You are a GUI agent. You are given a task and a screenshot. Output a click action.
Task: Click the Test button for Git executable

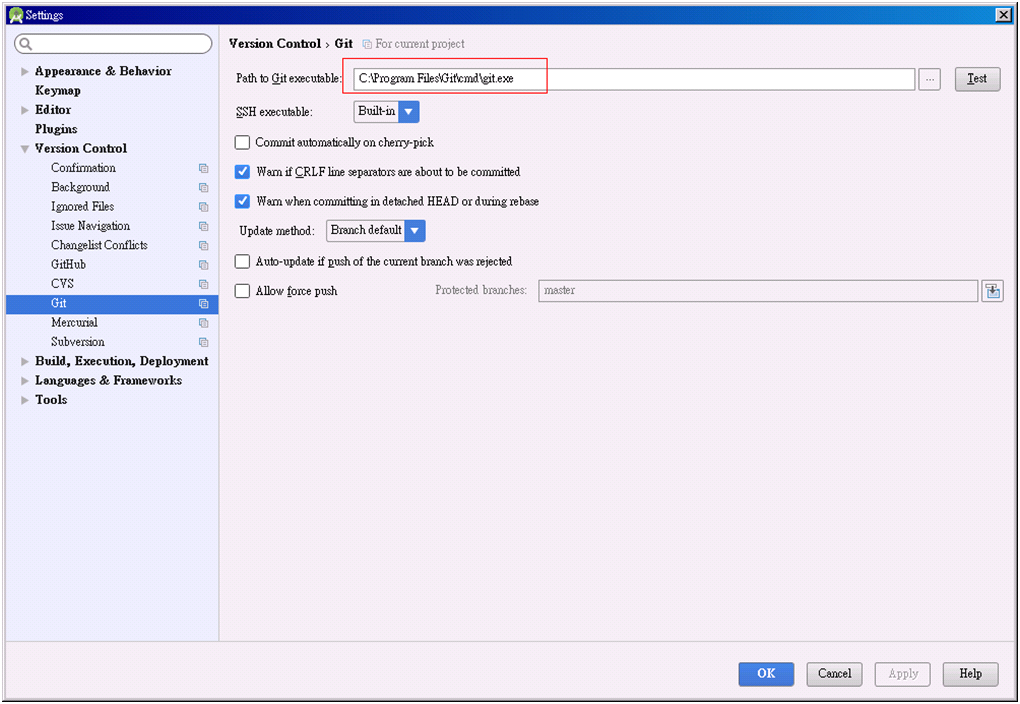pos(977,79)
